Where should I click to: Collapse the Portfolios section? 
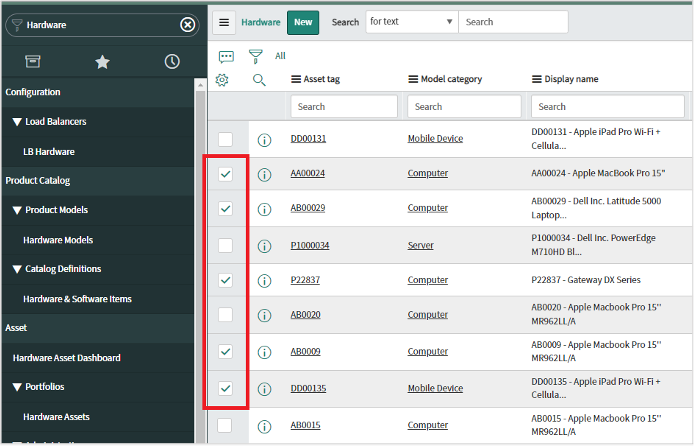pyautogui.click(x=17, y=387)
